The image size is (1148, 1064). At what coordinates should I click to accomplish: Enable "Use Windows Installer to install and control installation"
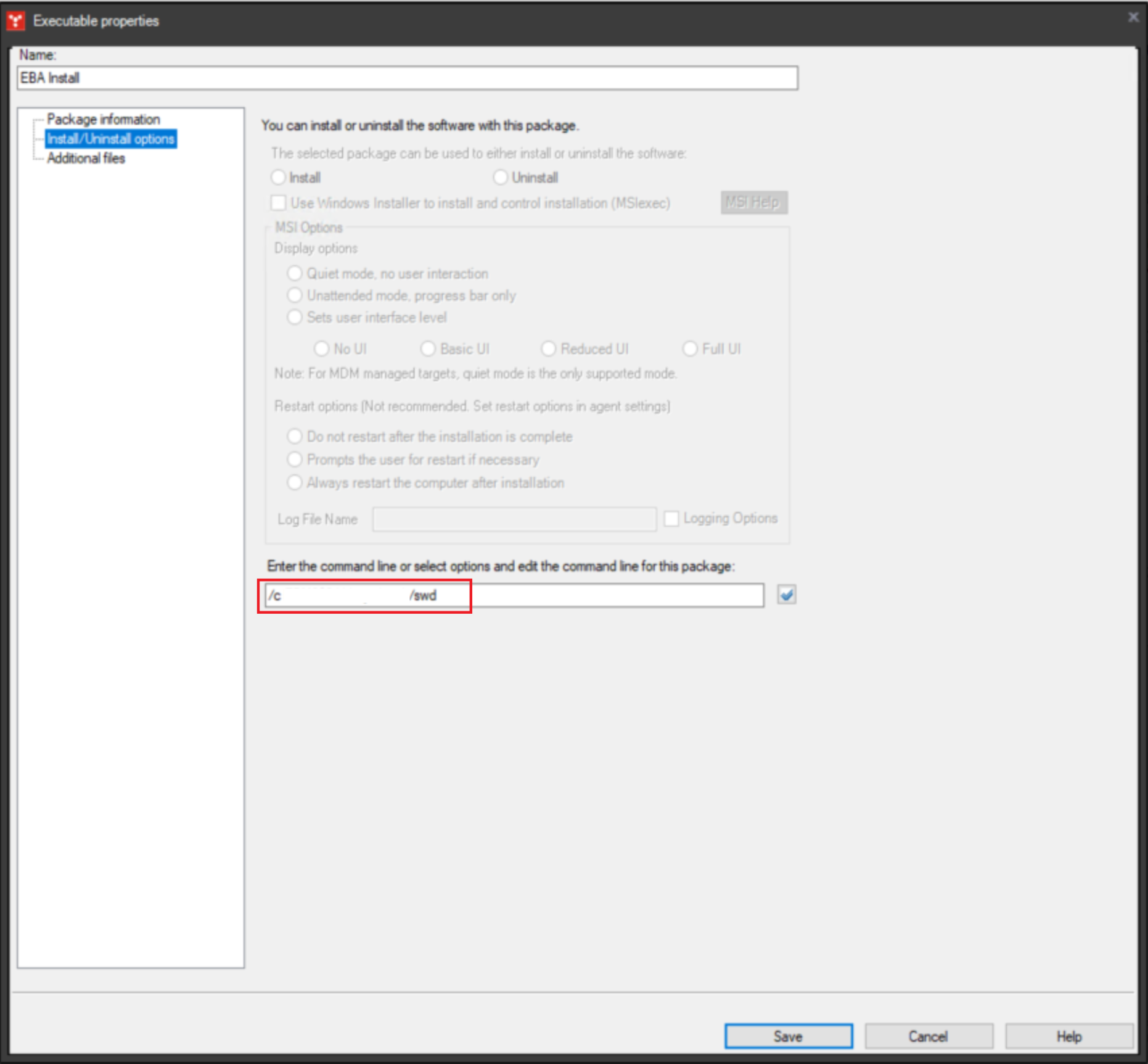point(277,204)
